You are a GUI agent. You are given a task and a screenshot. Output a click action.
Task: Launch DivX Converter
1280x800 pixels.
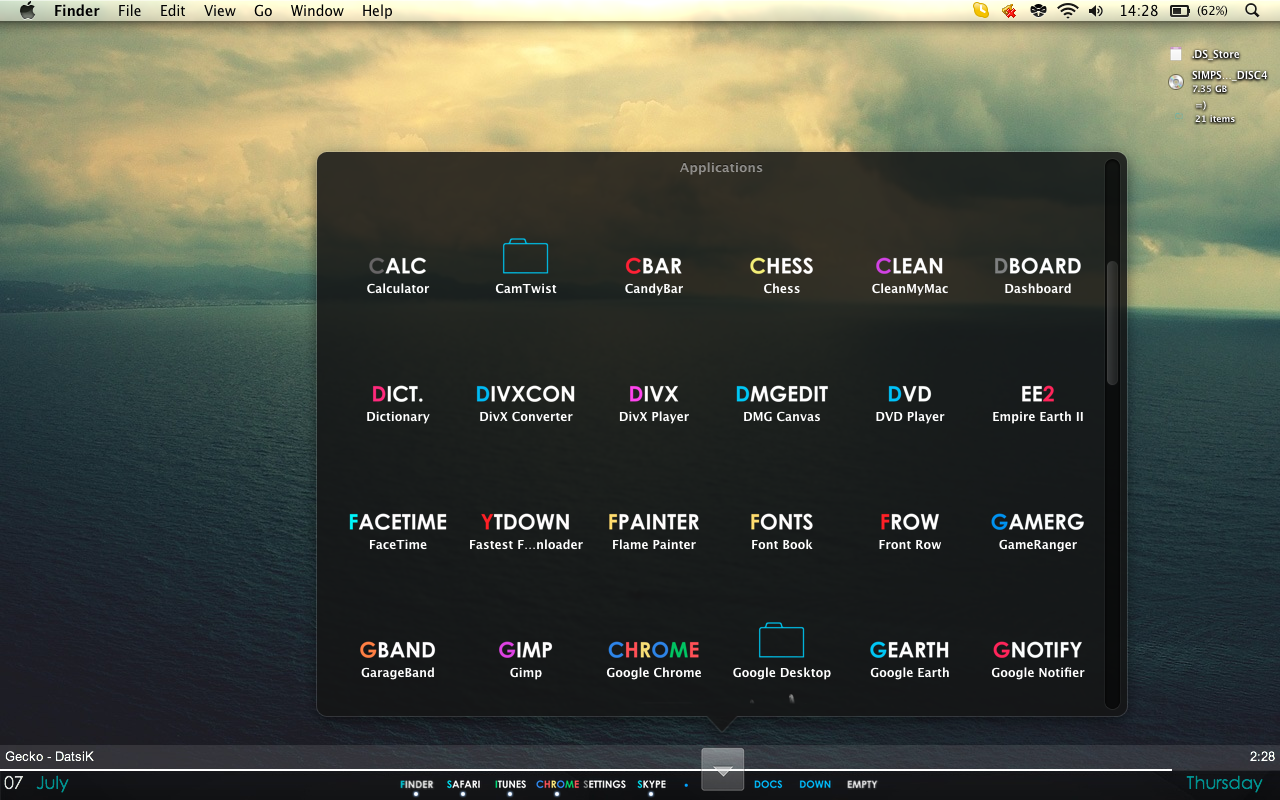tap(525, 403)
